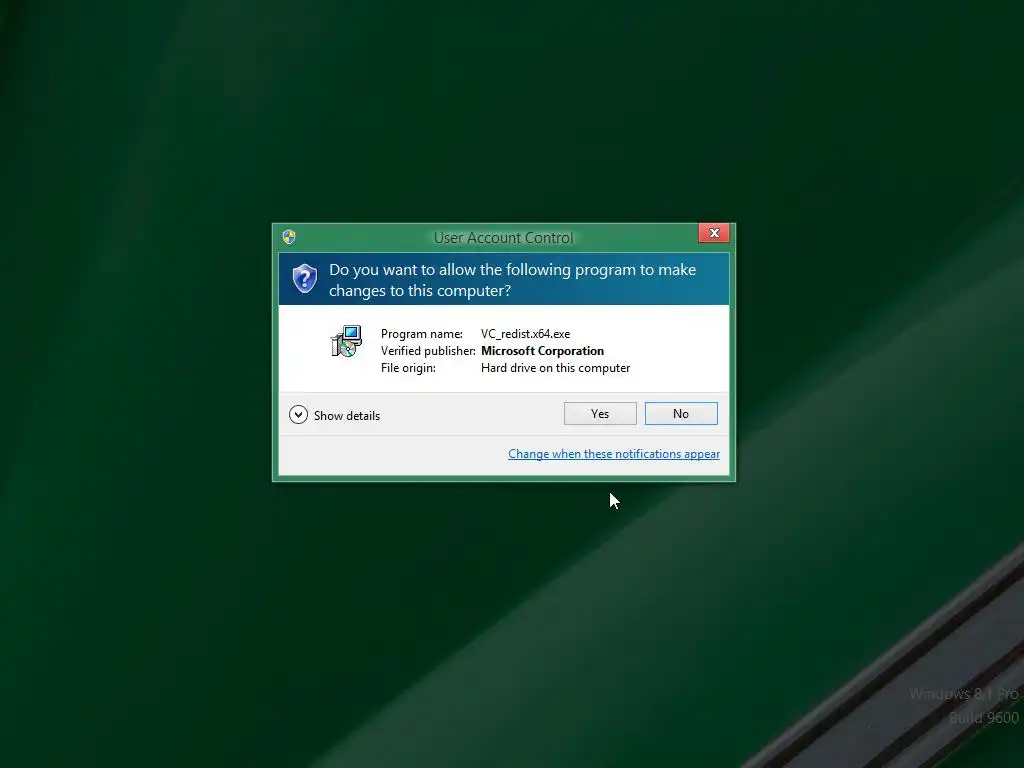Image resolution: width=1024 pixels, height=768 pixels.
Task: Open Change when these notifications appear link
Action: point(614,454)
